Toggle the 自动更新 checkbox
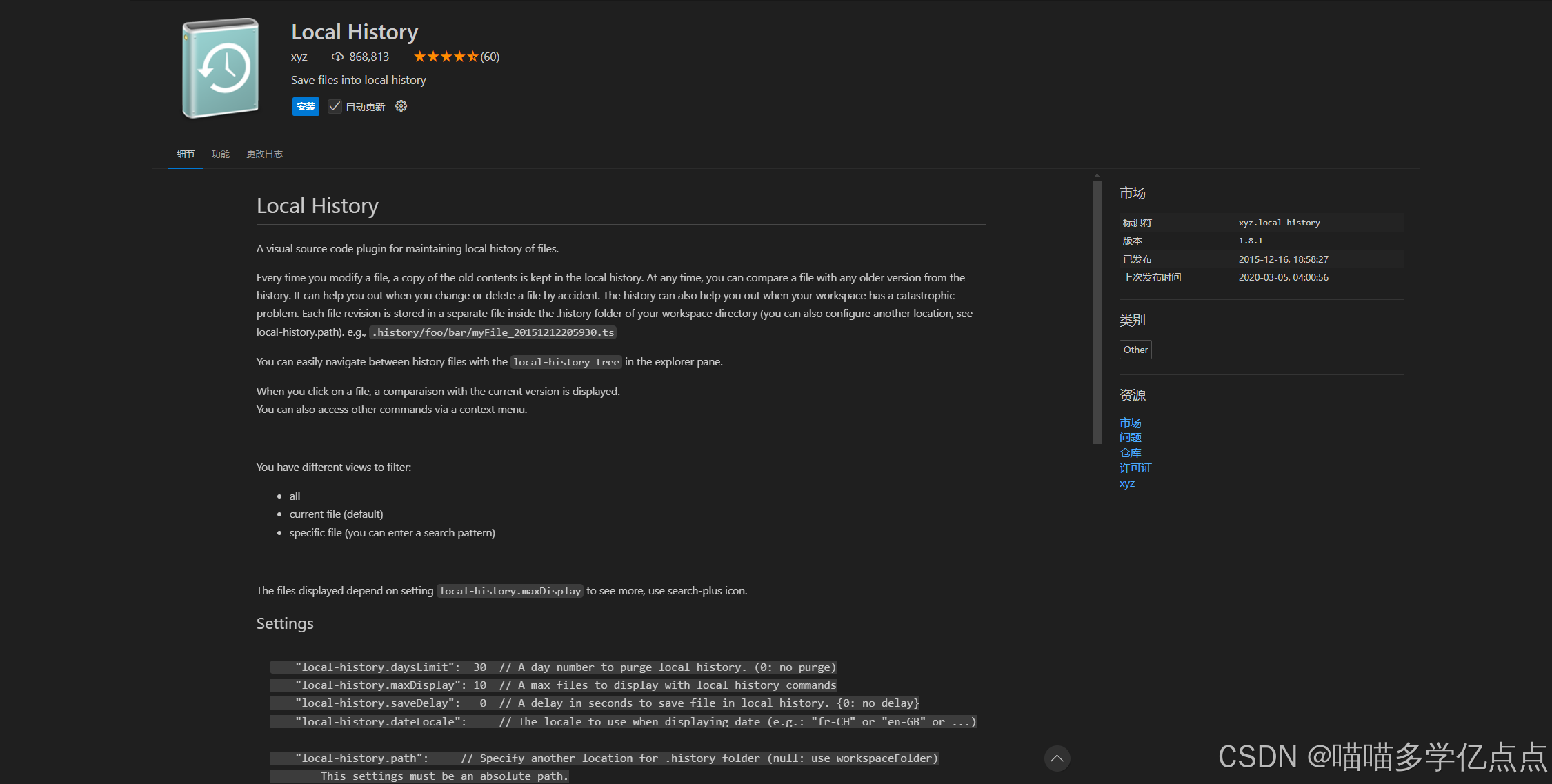The height and width of the screenshot is (784, 1552). [x=335, y=106]
